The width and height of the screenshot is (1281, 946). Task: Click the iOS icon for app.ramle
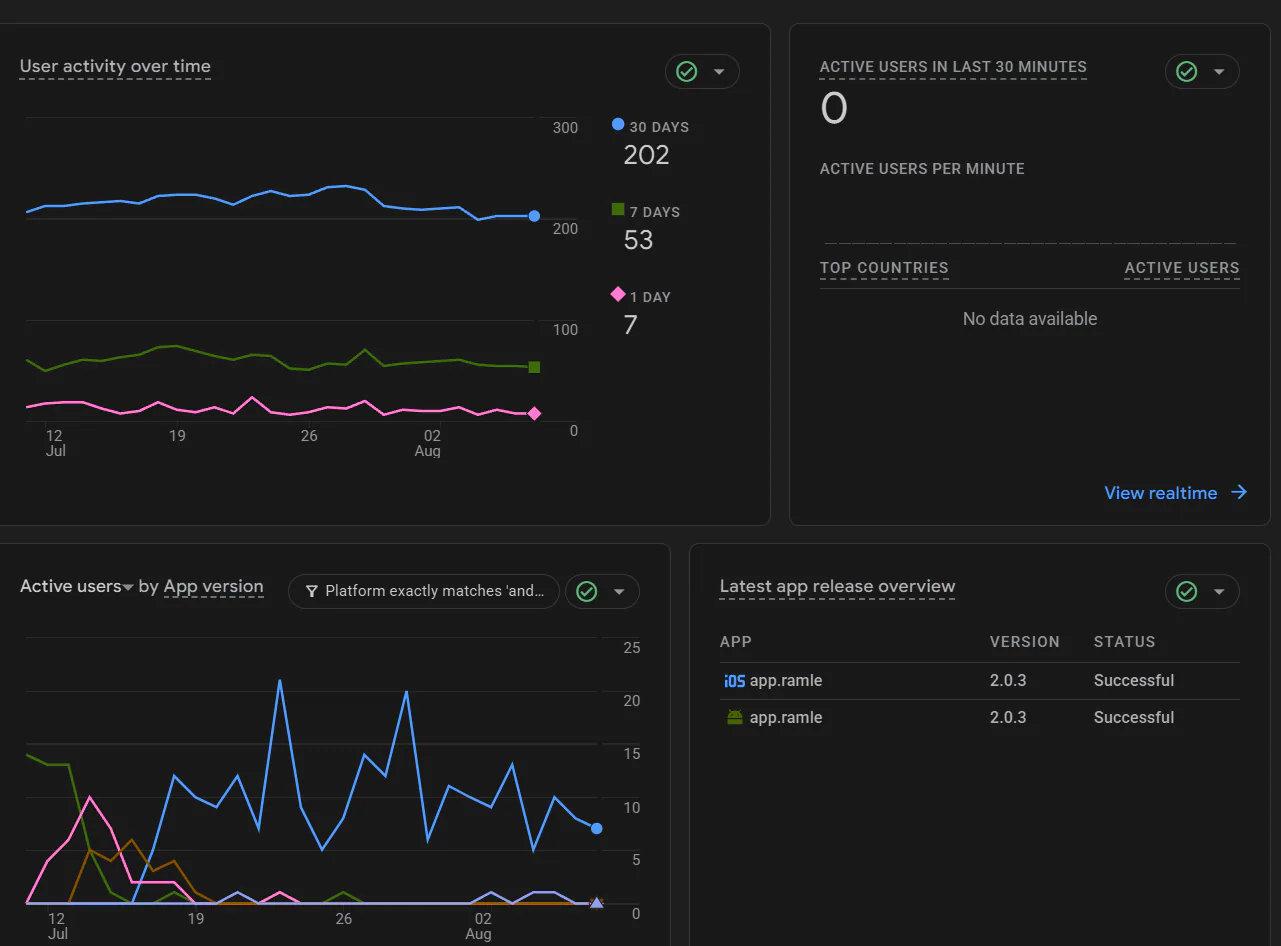point(734,681)
